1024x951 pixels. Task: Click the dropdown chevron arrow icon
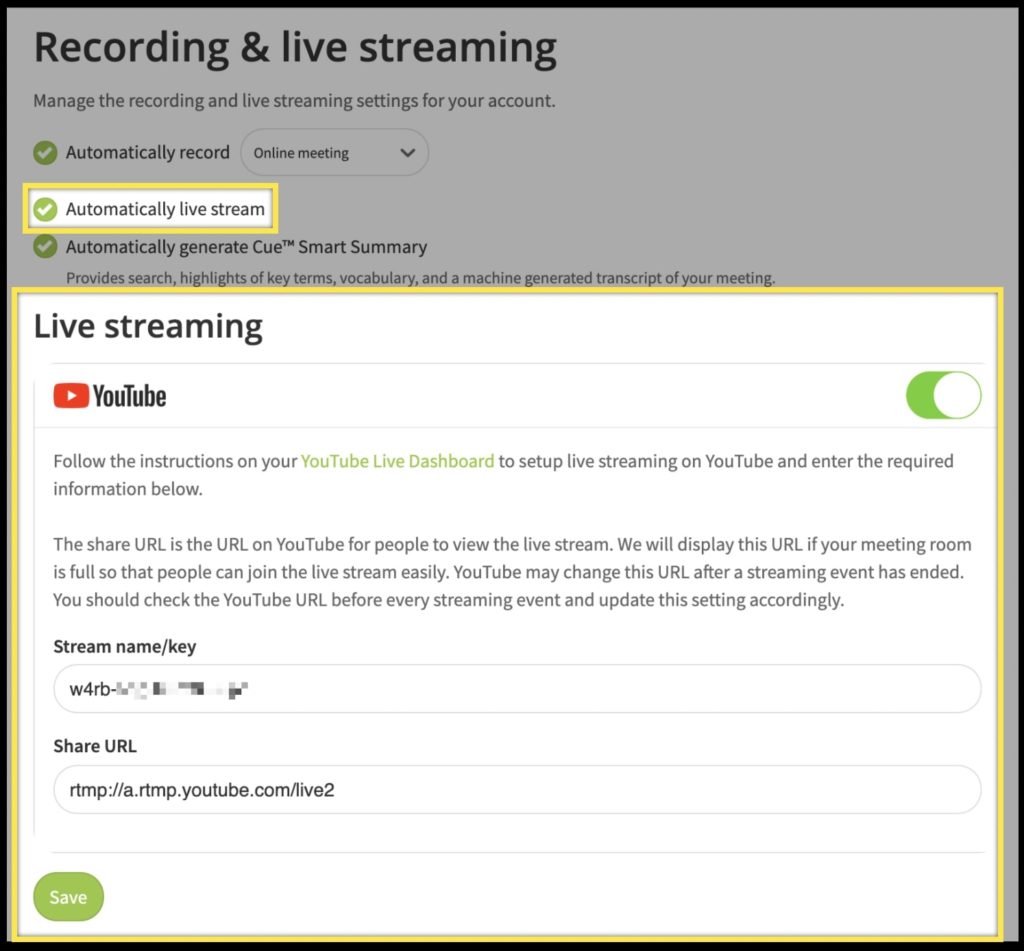point(407,152)
